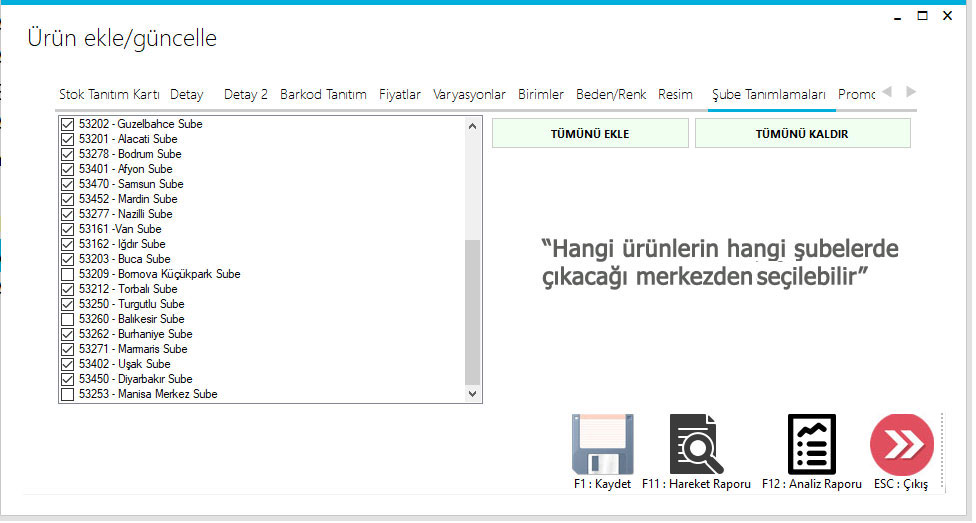The image size is (976, 523).
Task: Toggle 53212 - Torbalı Sube checkbox
Action: click(x=67, y=289)
